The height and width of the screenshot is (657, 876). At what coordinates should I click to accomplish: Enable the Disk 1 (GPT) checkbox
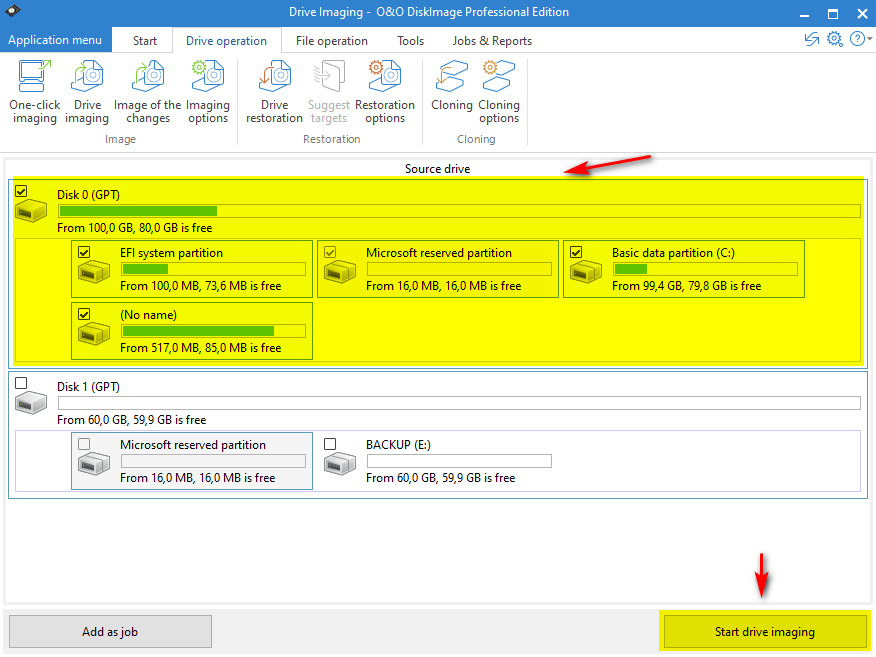tap(22, 383)
